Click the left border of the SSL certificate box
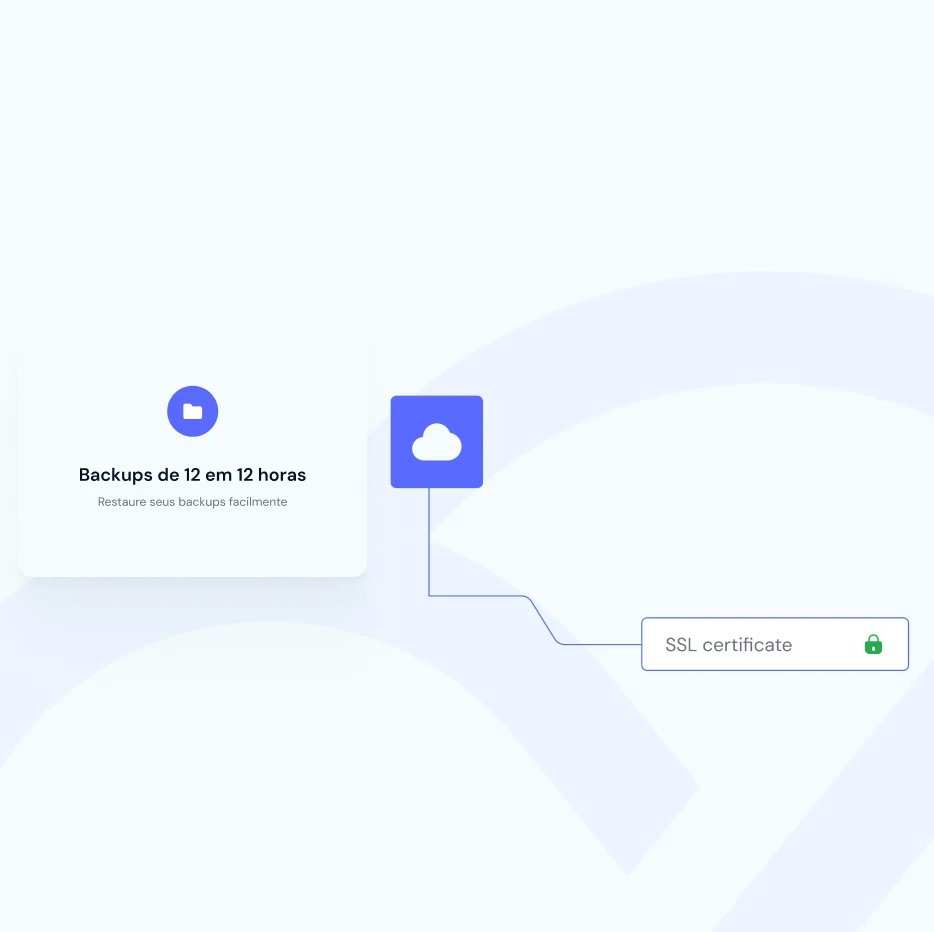This screenshot has width=934, height=932. pyautogui.click(x=642, y=644)
